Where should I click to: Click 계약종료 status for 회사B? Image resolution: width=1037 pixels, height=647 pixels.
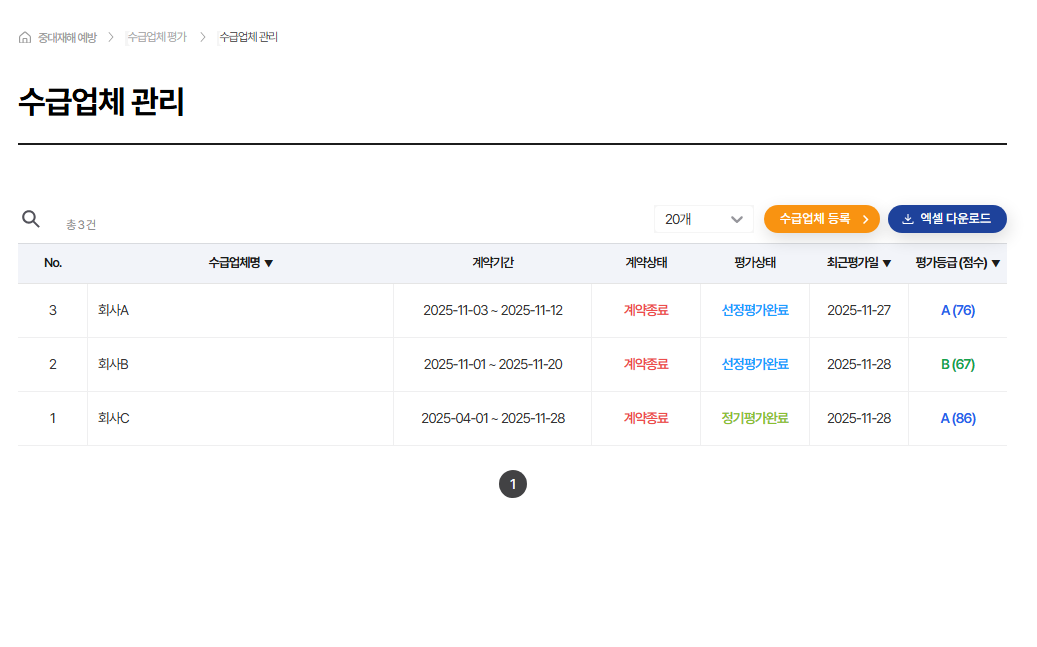[646, 365]
